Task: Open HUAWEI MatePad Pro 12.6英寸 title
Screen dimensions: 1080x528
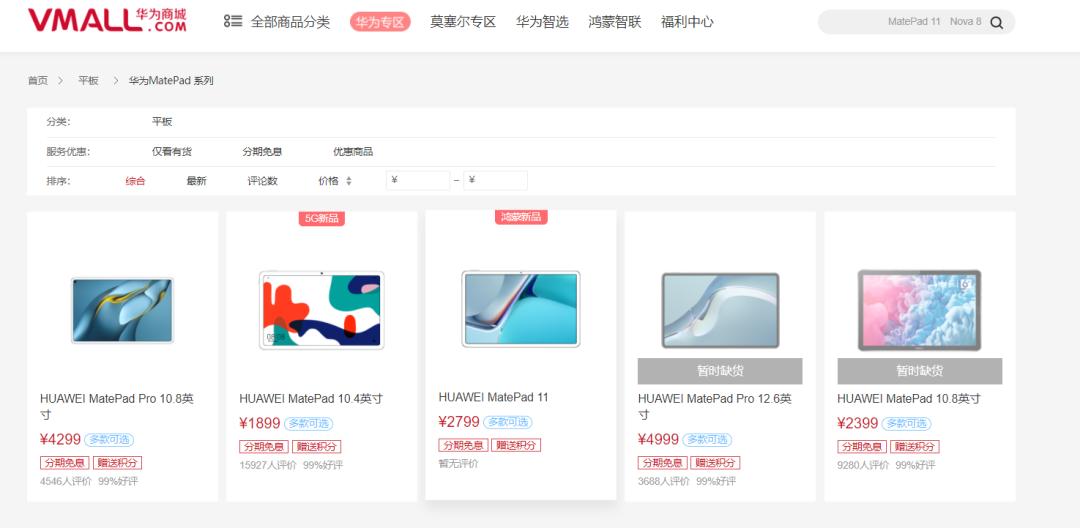Action: tap(715, 407)
